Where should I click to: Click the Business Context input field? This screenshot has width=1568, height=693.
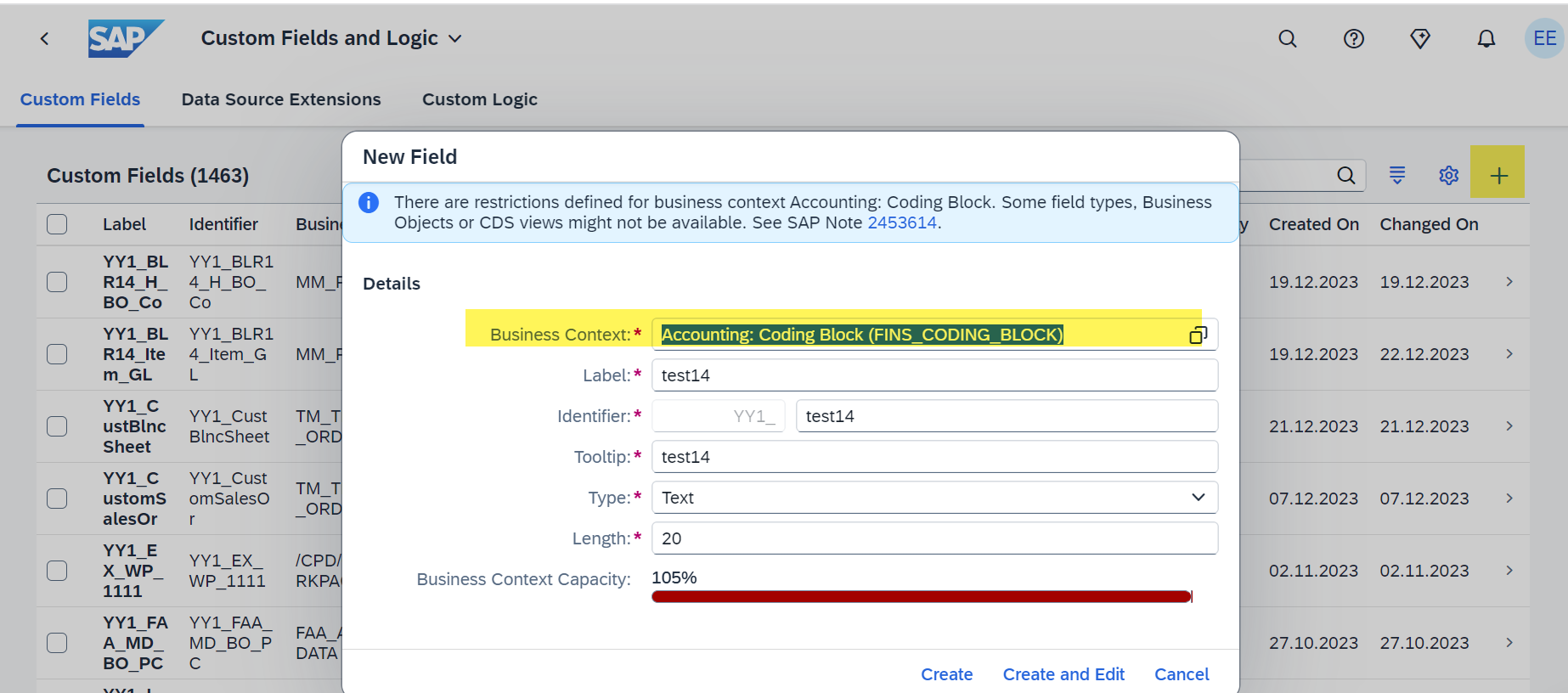pyautogui.click(x=934, y=335)
